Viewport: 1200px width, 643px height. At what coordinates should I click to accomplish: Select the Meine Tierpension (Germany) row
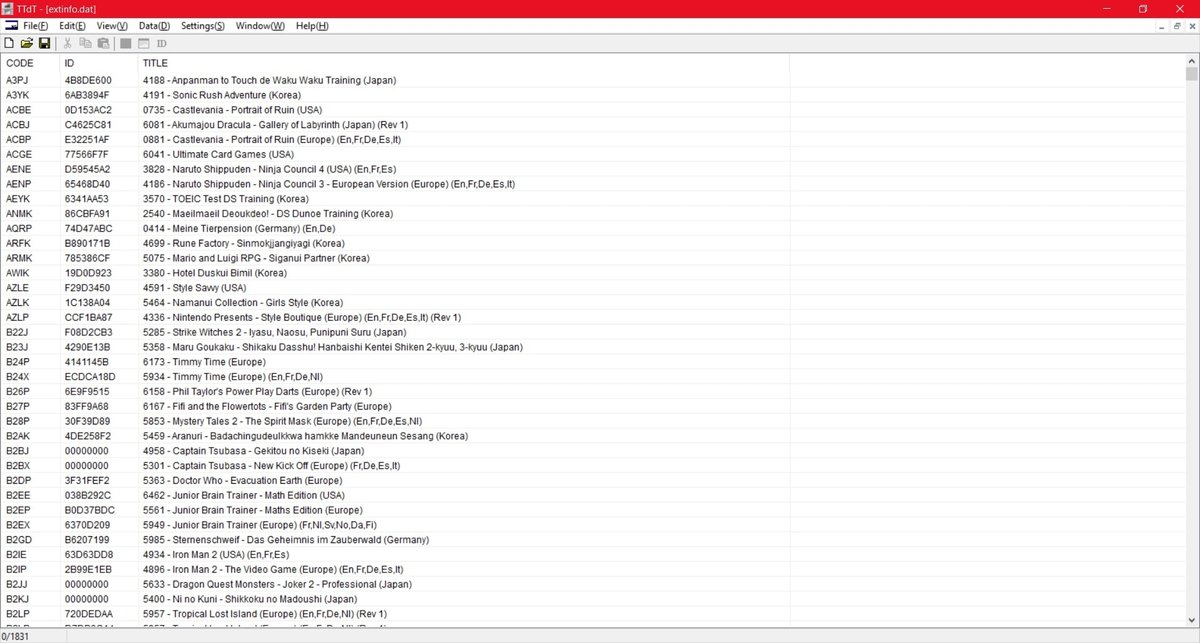point(592,229)
